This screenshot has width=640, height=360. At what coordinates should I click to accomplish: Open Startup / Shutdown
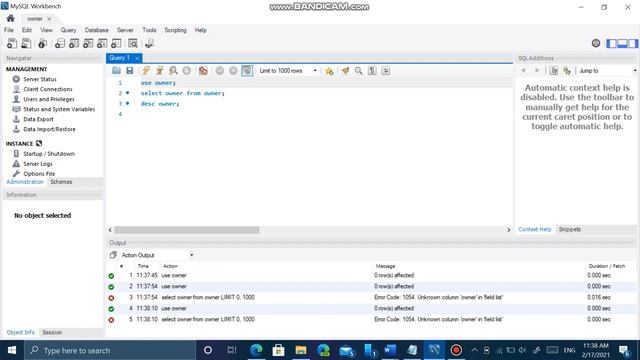tap(49, 154)
